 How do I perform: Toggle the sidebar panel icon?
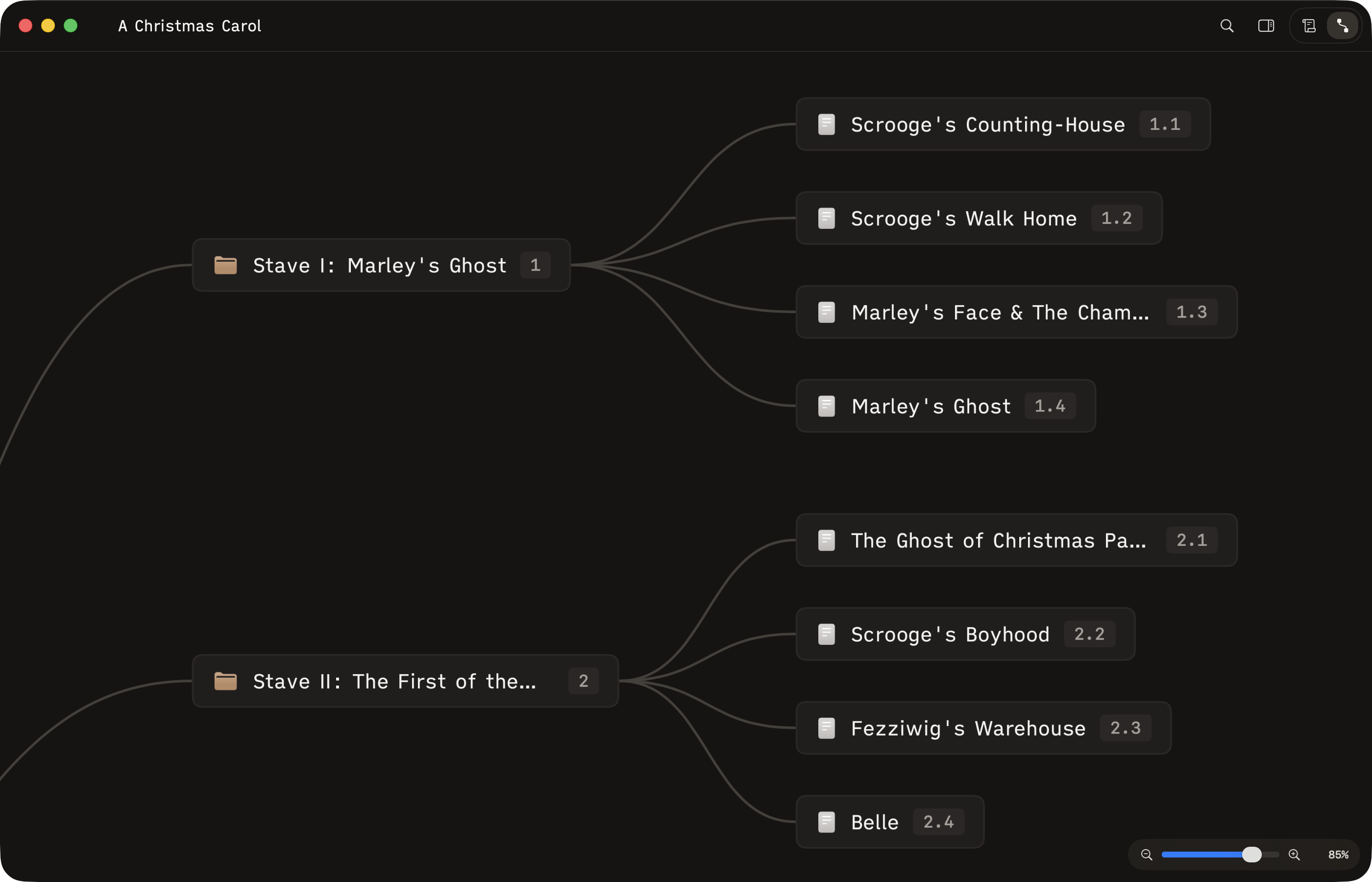1266,26
